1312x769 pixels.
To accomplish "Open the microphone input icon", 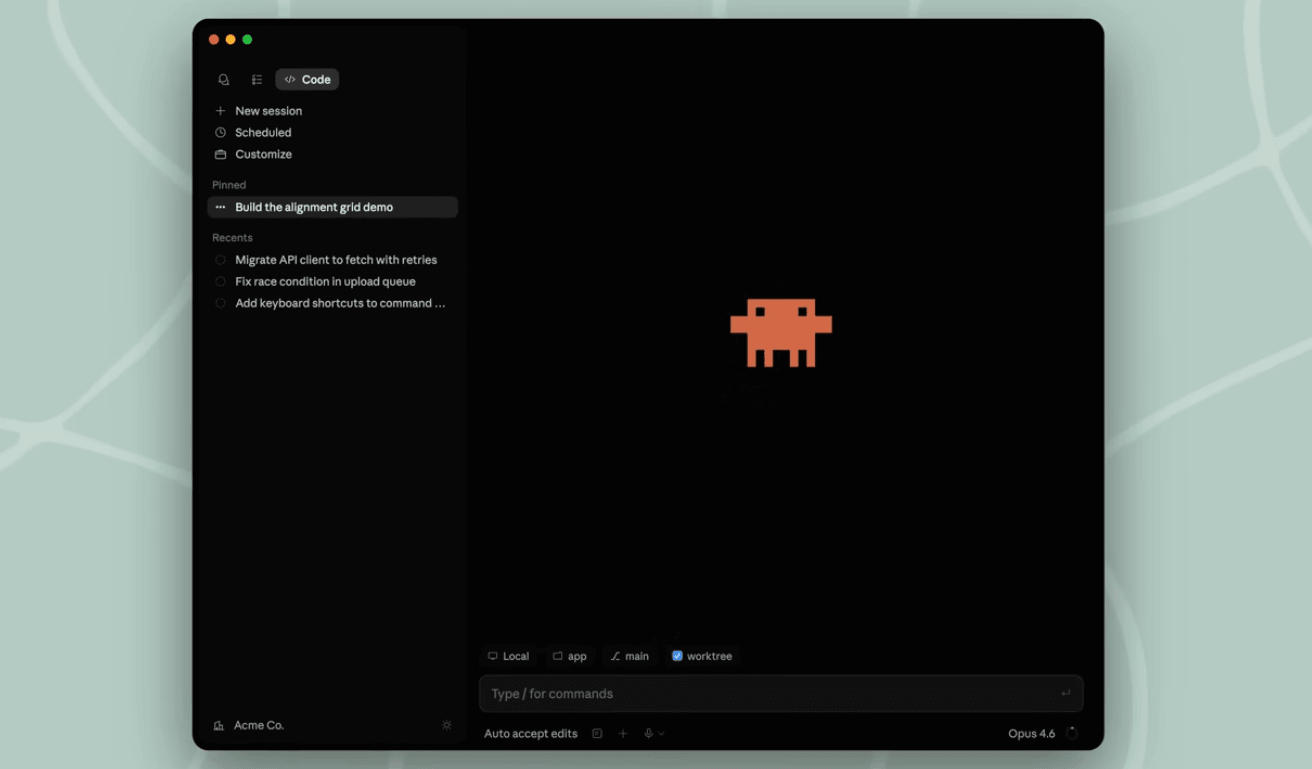I will click(649, 733).
